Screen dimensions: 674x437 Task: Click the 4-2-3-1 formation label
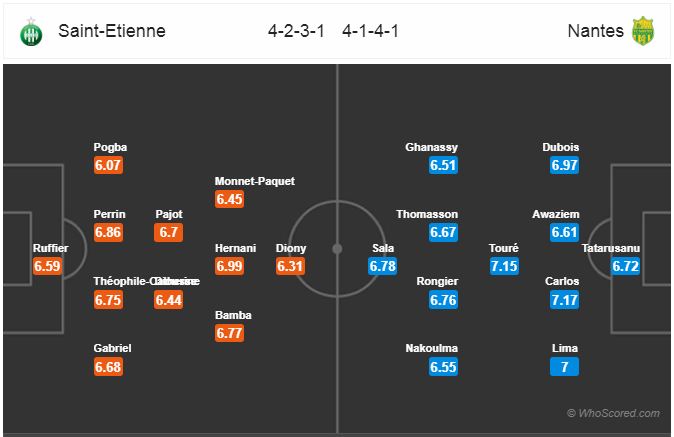tap(296, 31)
